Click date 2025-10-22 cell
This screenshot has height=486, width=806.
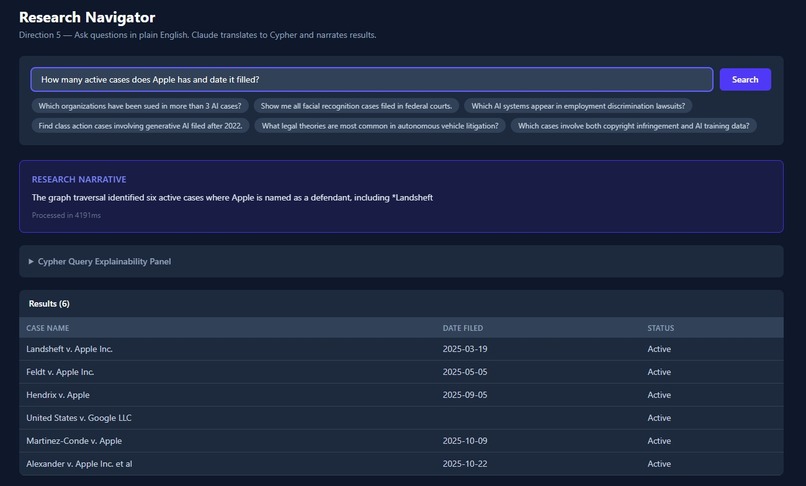[465, 464]
